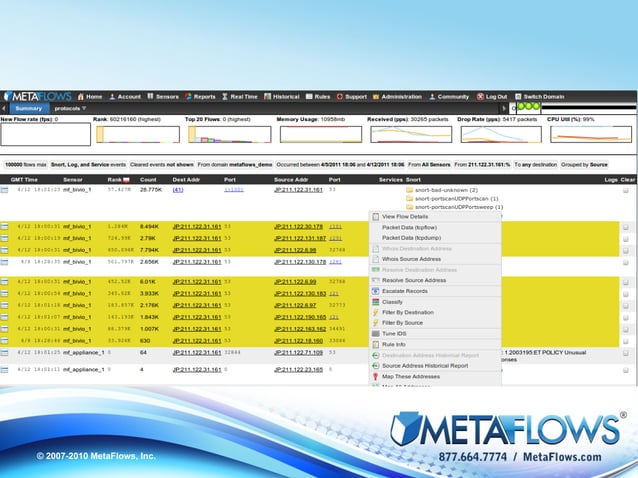The image size is (638, 478).
Task: Click the map pin icon for Map These Addresses
Action: tap(375, 377)
